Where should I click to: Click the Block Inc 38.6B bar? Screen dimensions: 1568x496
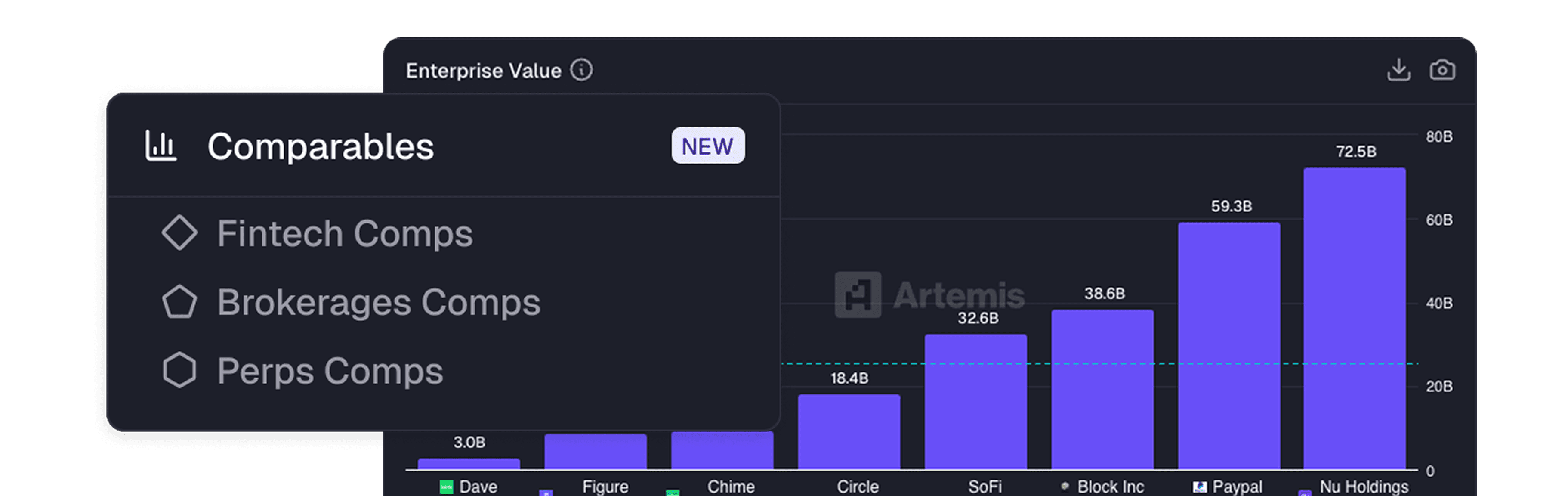coord(1102,389)
